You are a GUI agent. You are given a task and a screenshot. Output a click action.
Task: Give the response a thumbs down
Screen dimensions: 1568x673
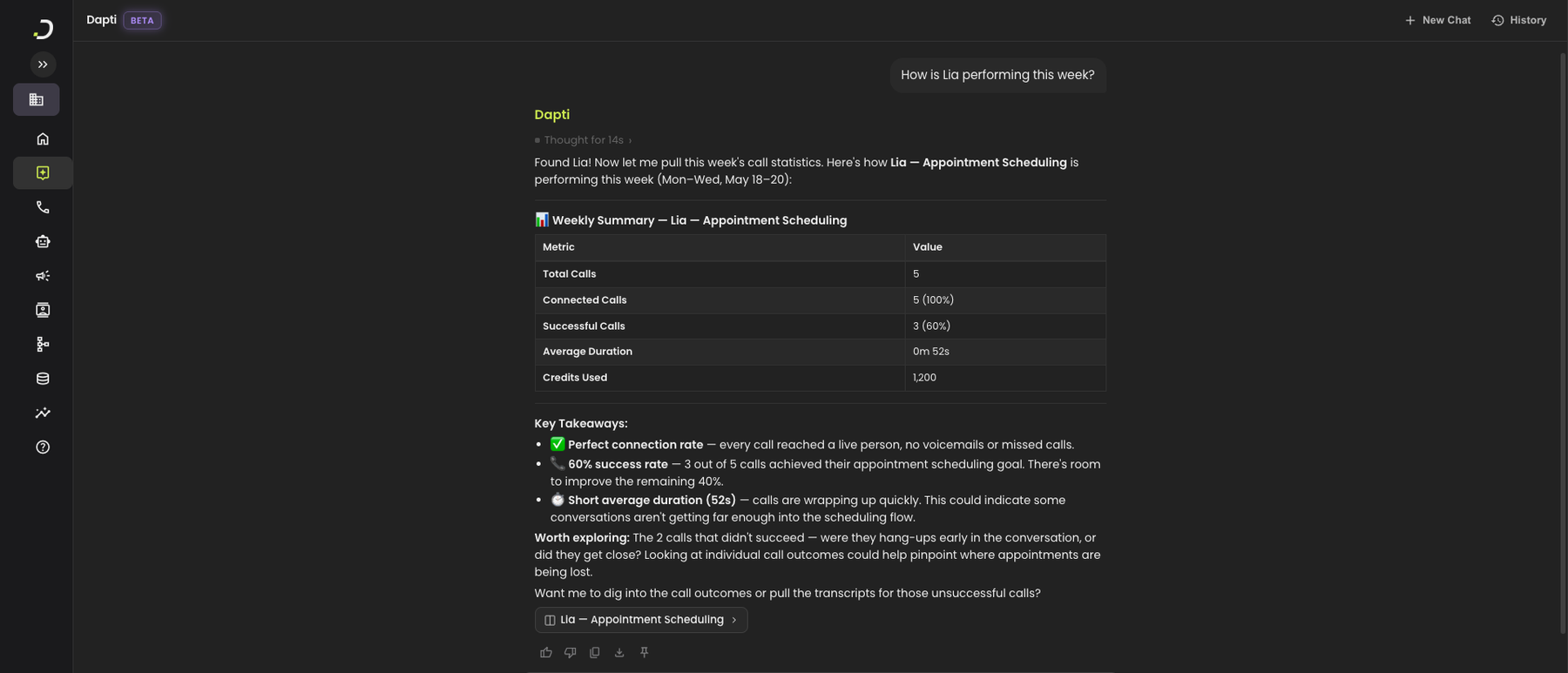tap(571, 653)
